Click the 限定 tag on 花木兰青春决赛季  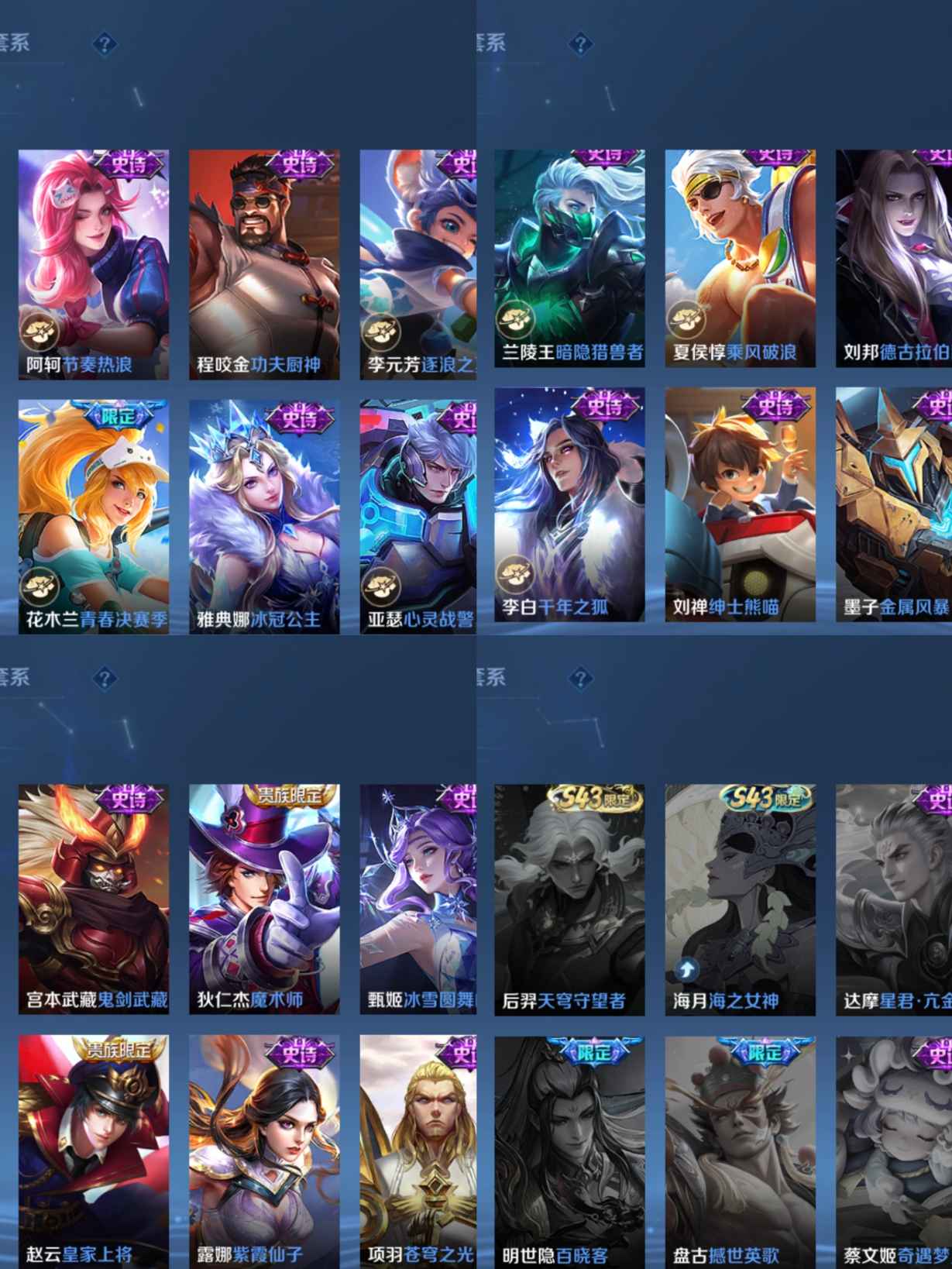pyautogui.click(x=119, y=416)
